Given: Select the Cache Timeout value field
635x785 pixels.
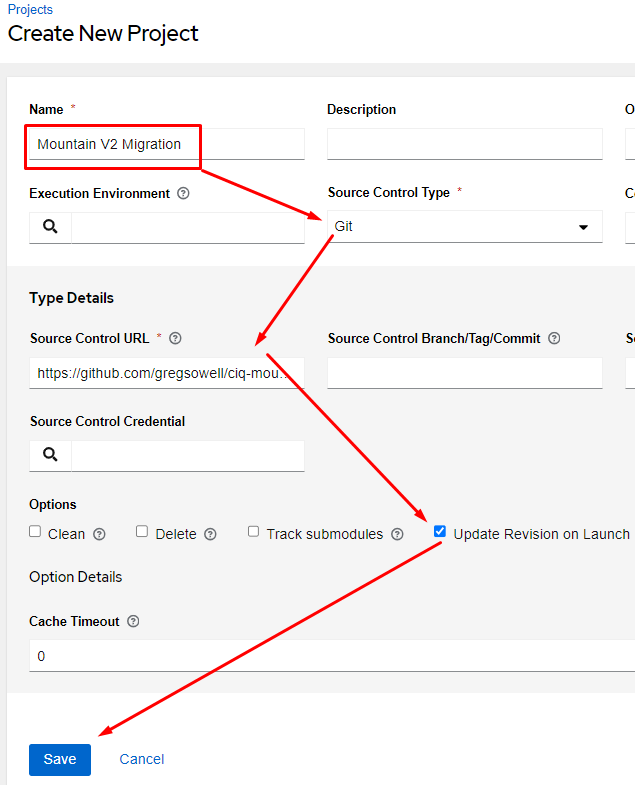Looking at the screenshot, I should pyautogui.click(x=330, y=656).
